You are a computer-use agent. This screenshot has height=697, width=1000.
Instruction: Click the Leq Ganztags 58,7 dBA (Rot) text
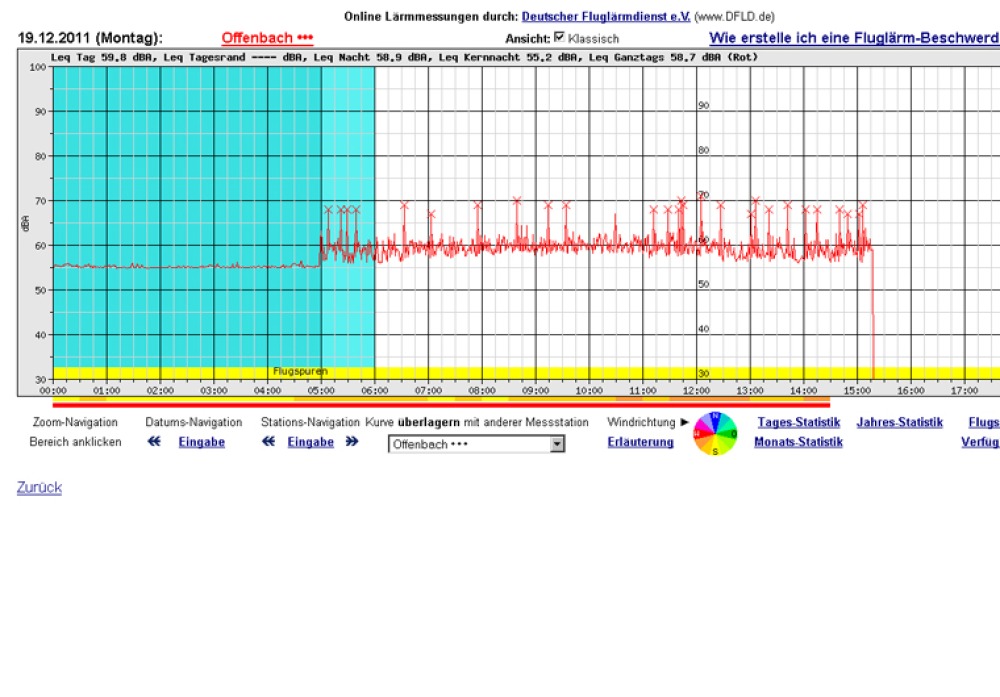click(673, 57)
